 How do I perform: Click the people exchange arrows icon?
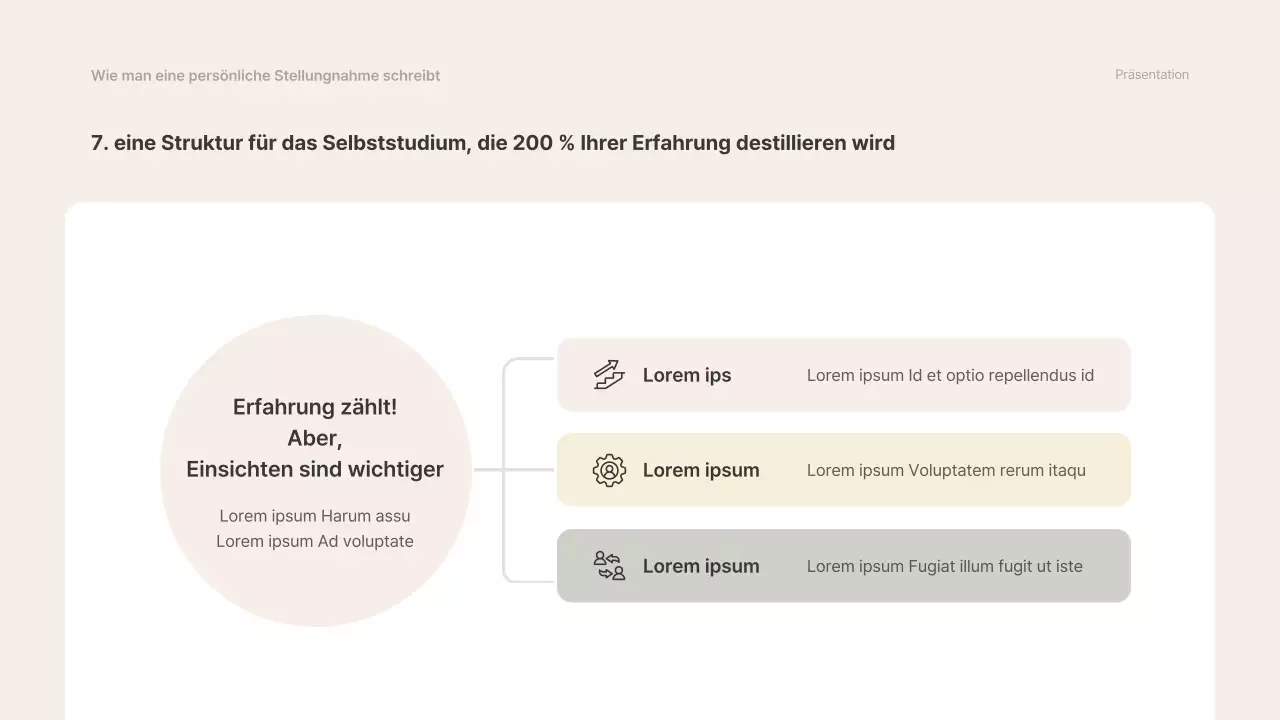[x=608, y=566]
